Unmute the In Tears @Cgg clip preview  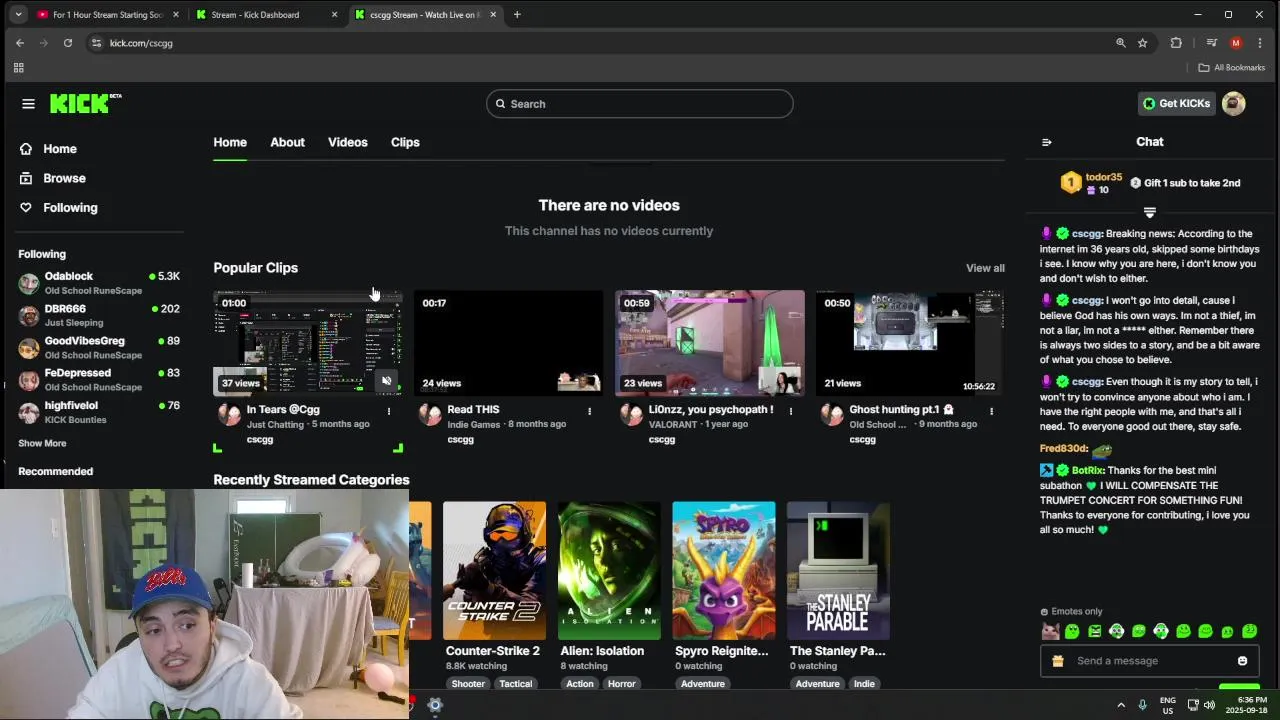coord(387,381)
